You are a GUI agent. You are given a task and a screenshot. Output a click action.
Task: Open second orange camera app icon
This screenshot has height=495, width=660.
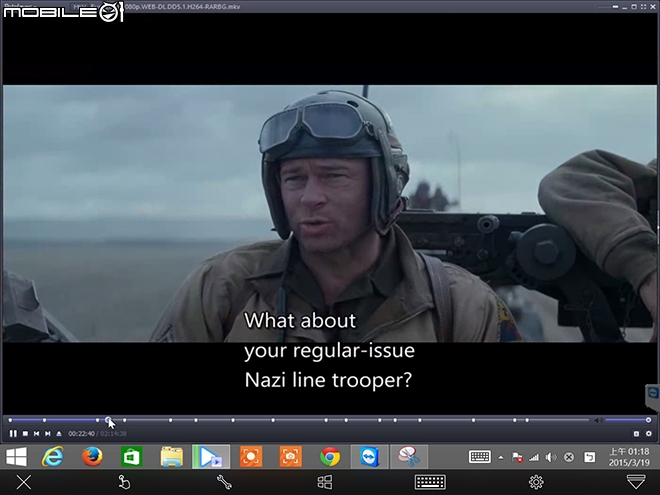click(x=290, y=457)
